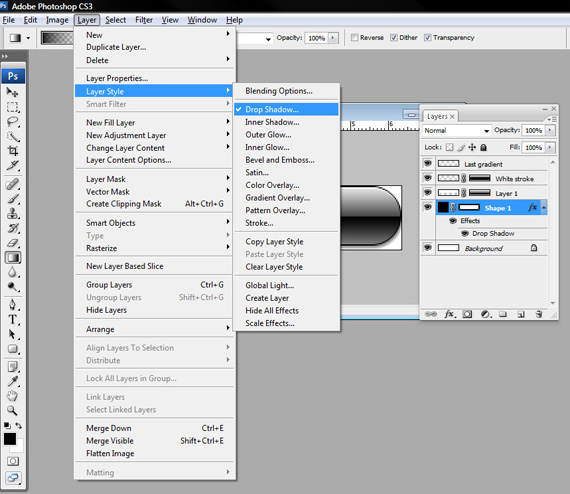Image resolution: width=570 pixels, height=494 pixels.
Task: Select the Brush tool
Action: pos(13,199)
